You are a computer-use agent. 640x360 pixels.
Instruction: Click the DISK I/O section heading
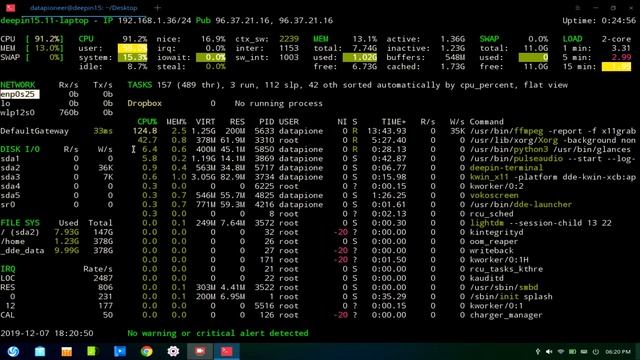point(20,149)
